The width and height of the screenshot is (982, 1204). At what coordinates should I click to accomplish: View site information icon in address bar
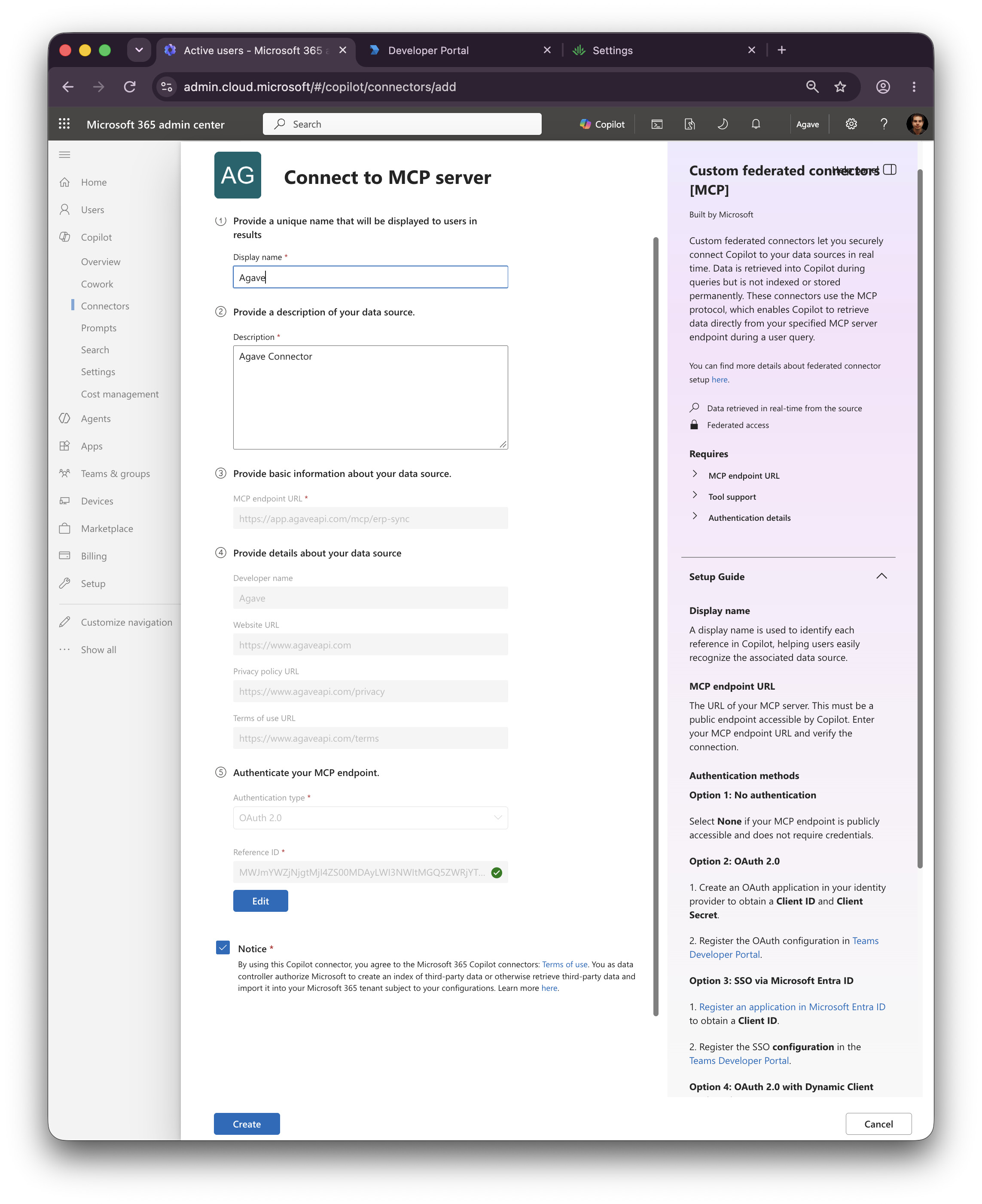pyautogui.click(x=166, y=86)
